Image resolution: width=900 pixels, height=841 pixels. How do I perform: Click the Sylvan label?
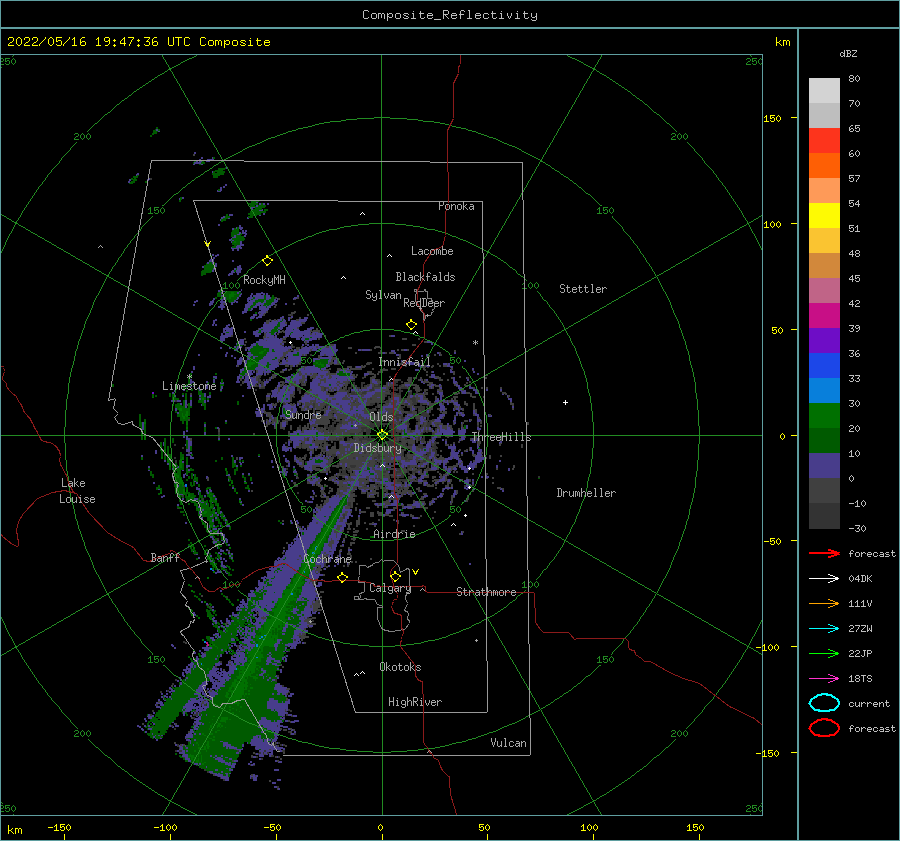click(x=383, y=295)
